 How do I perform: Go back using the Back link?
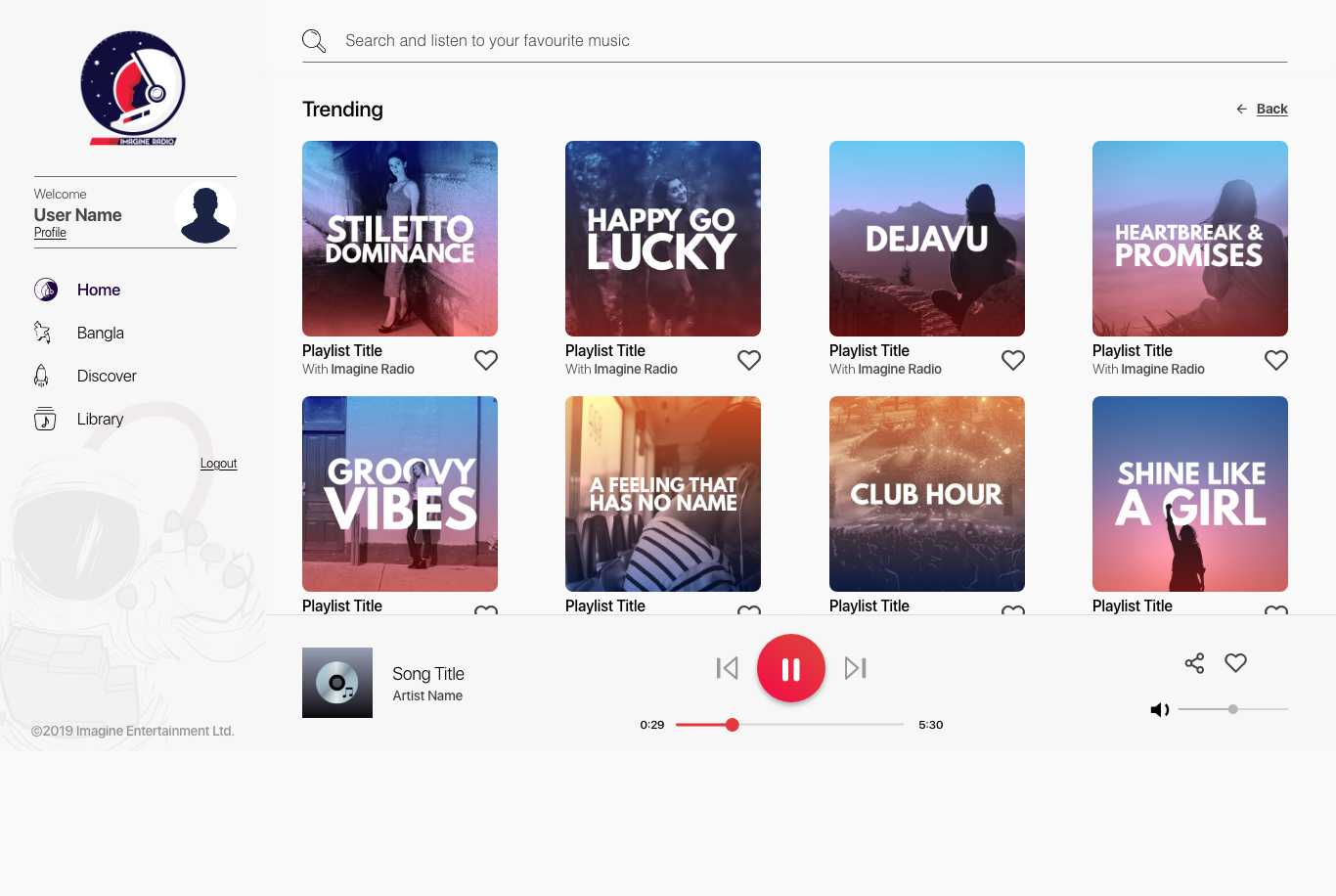click(1270, 109)
